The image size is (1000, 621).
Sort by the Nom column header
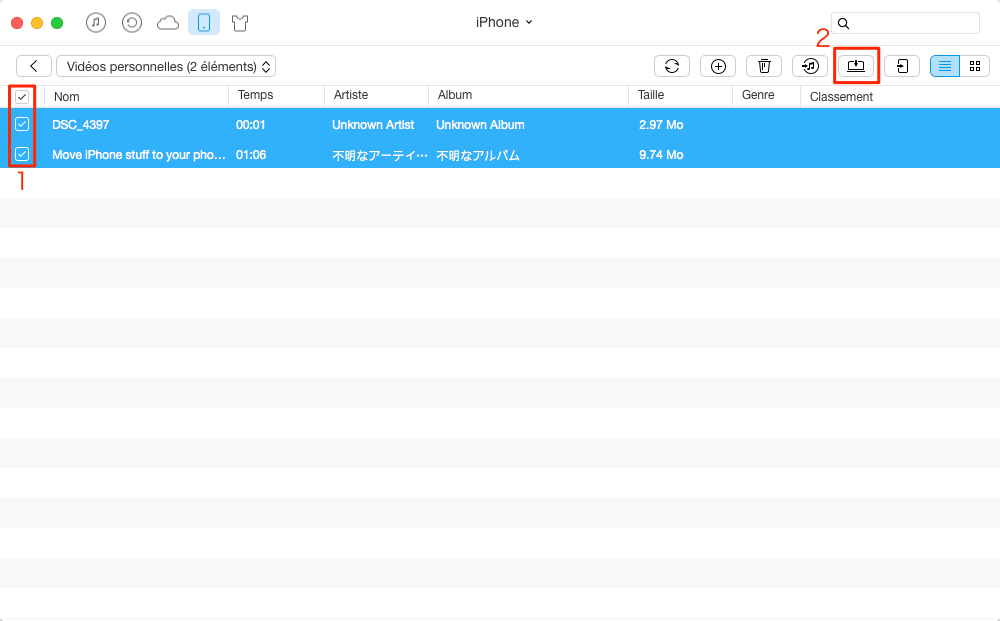66,97
